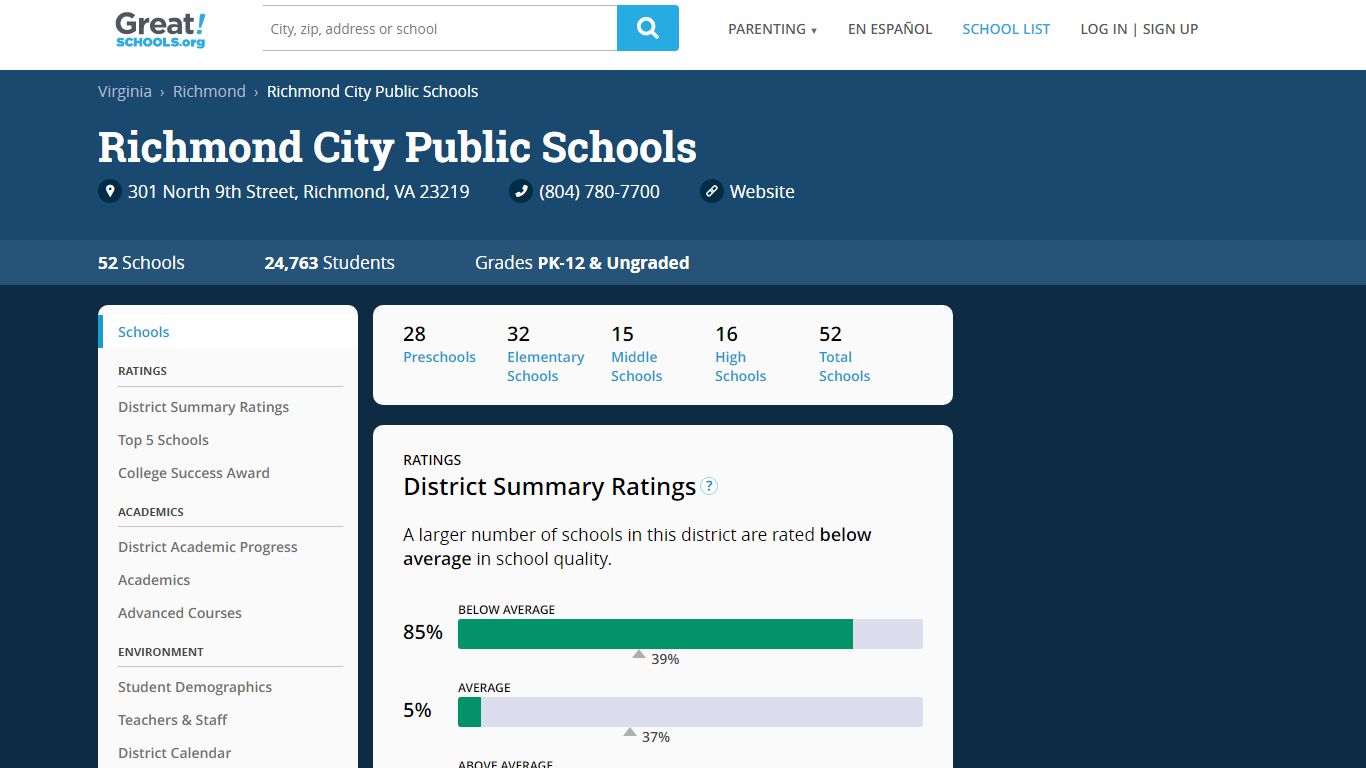Select Schools in the sidebar

tap(228, 332)
